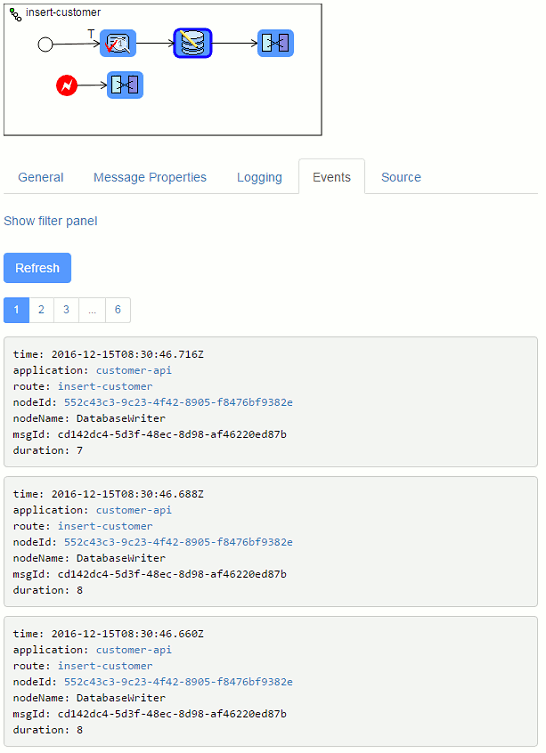Image resolution: width=546 pixels, height=753 pixels.
Task: Click the red error handler lightning icon
Action: pyautogui.click(x=67, y=85)
